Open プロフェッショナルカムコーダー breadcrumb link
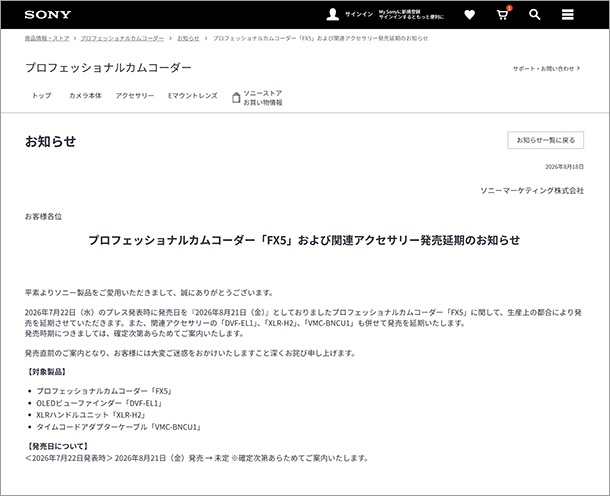Image resolution: width=610 pixels, height=496 pixels. point(122,38)
